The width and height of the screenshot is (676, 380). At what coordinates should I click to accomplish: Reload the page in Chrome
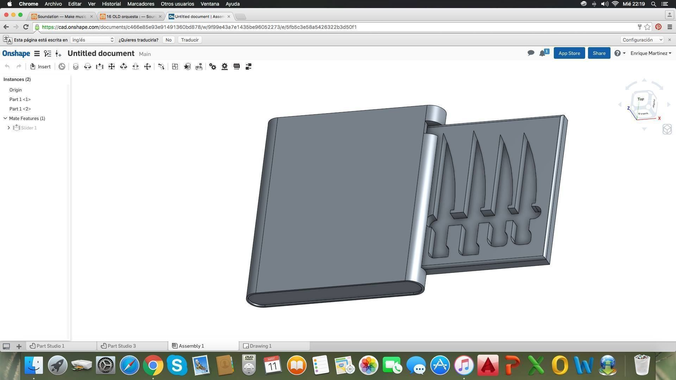(26, 27)
